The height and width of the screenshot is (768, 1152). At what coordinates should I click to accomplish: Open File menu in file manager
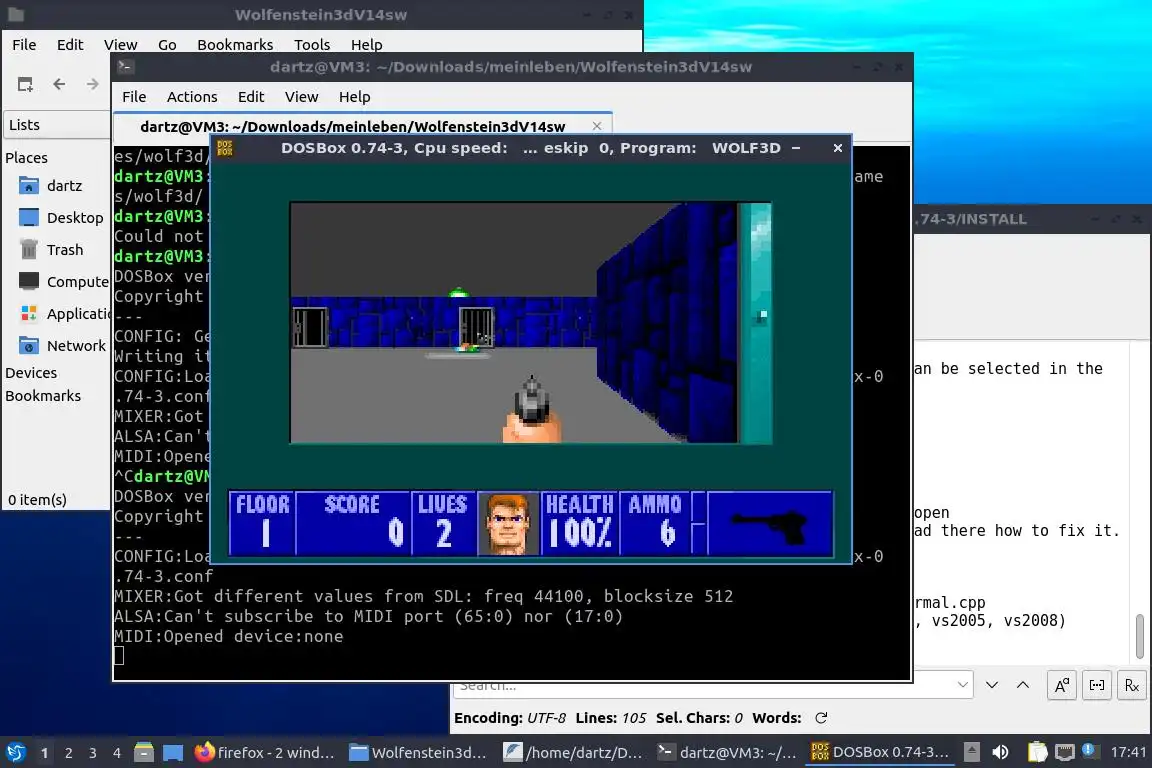(24, 45)
